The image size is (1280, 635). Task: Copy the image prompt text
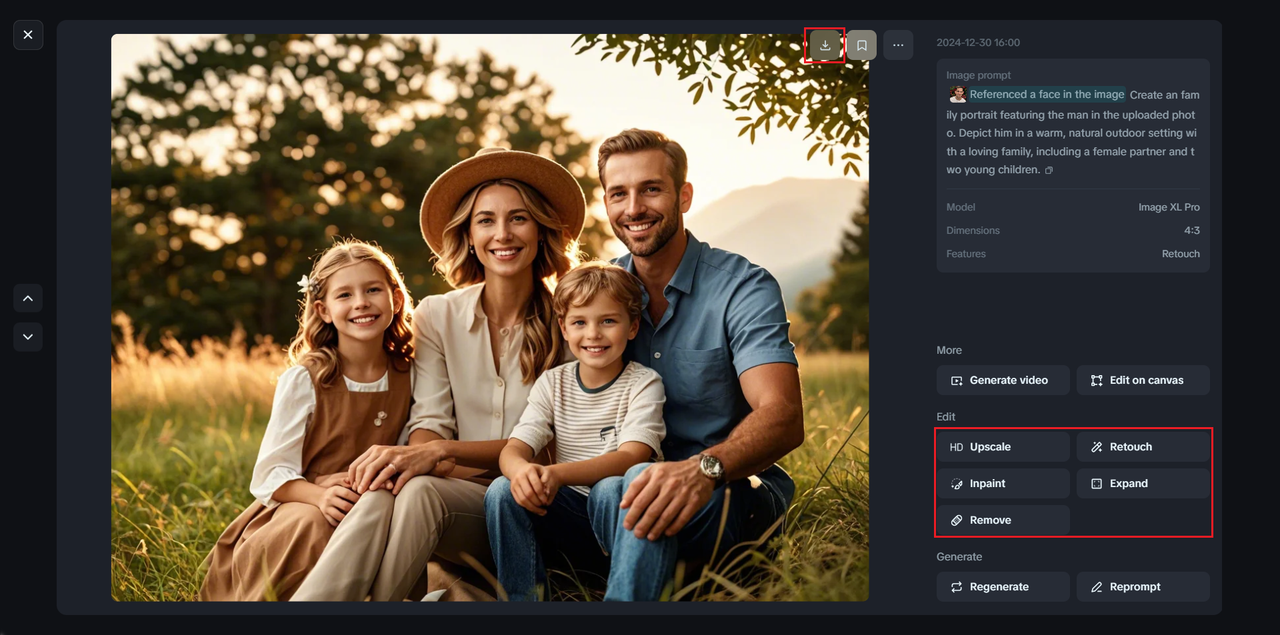tap(1049, 171)
